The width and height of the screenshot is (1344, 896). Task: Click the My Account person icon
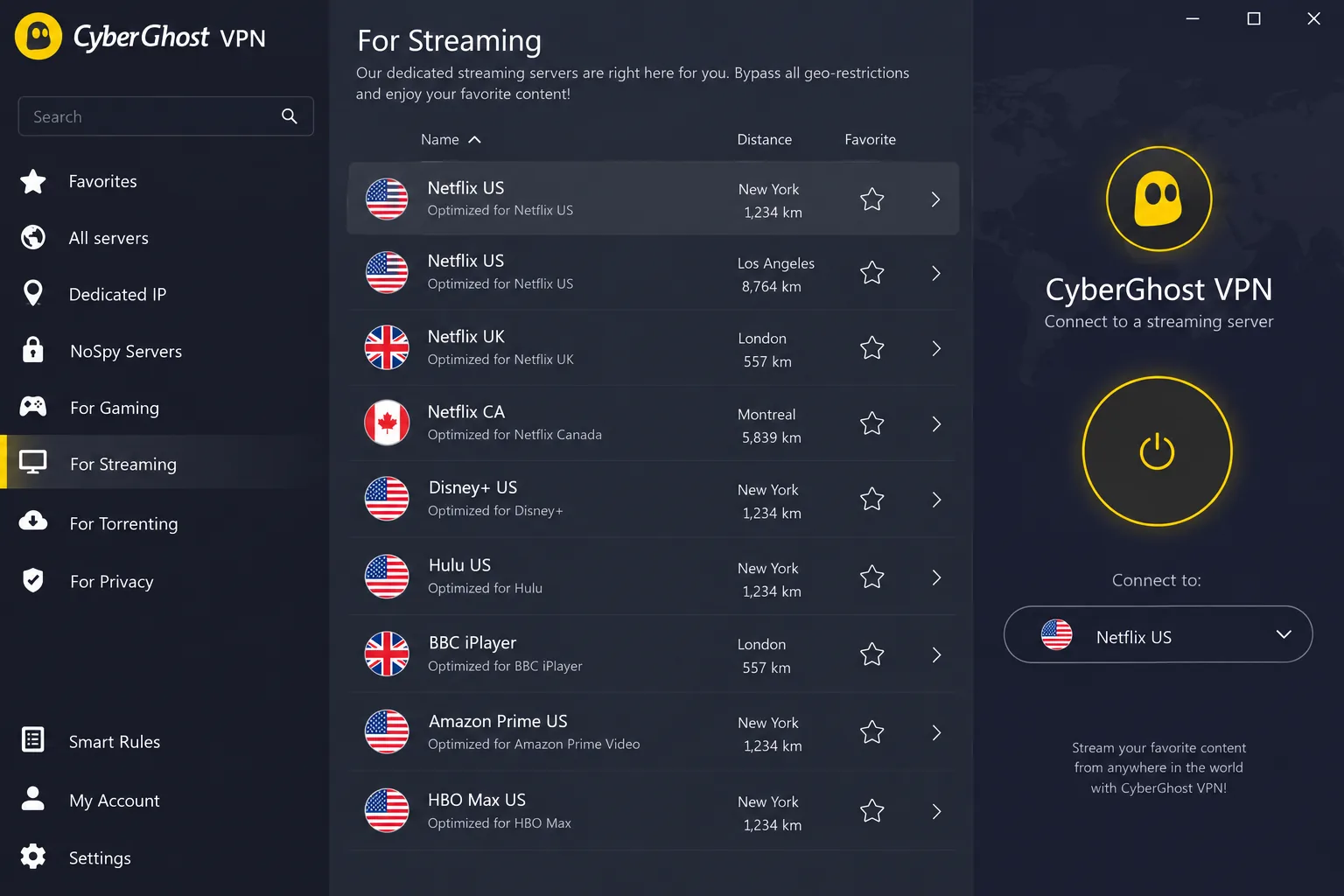click(33, 798)
